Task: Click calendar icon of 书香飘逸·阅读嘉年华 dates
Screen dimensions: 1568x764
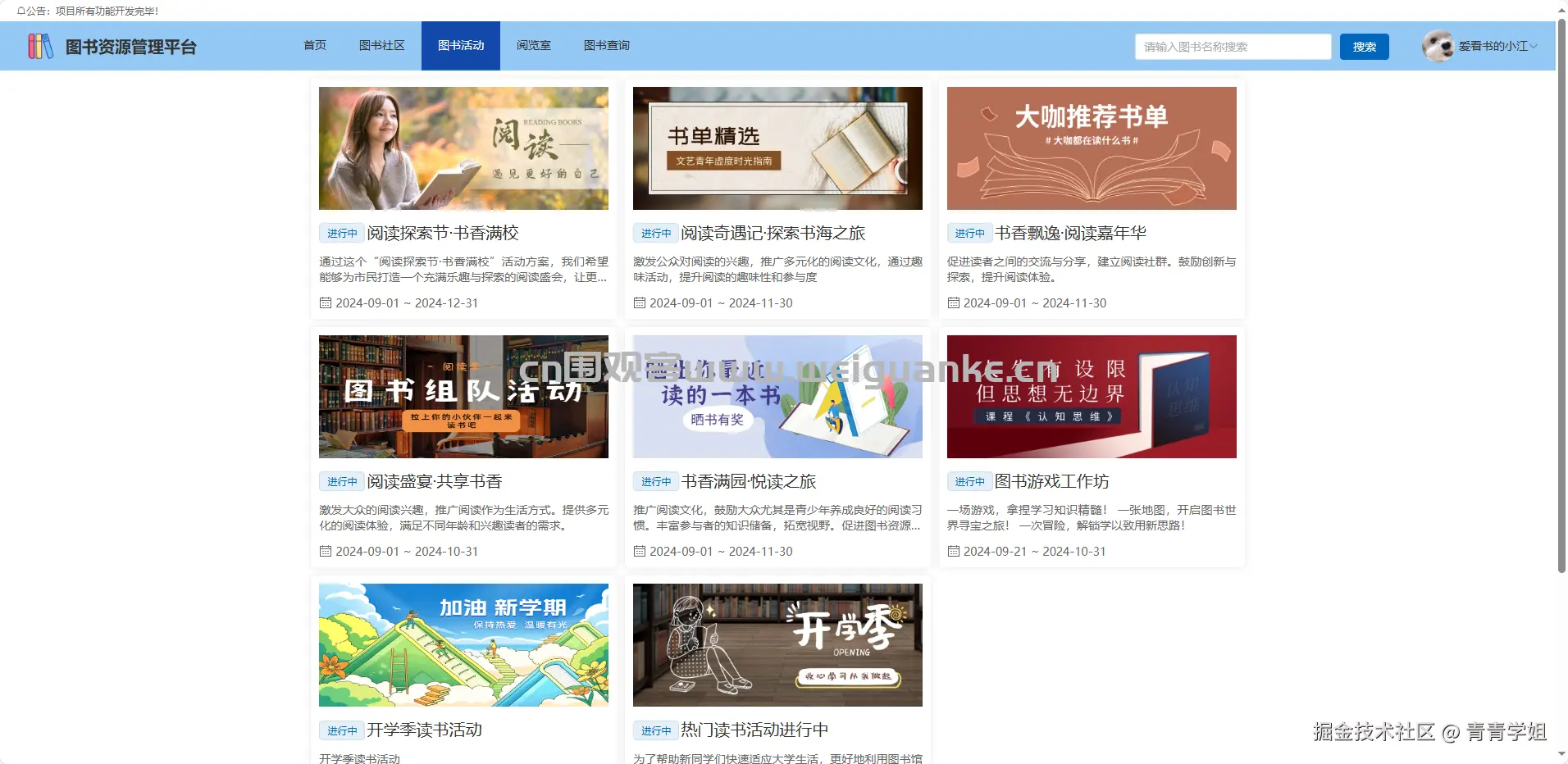Action: 954,302
